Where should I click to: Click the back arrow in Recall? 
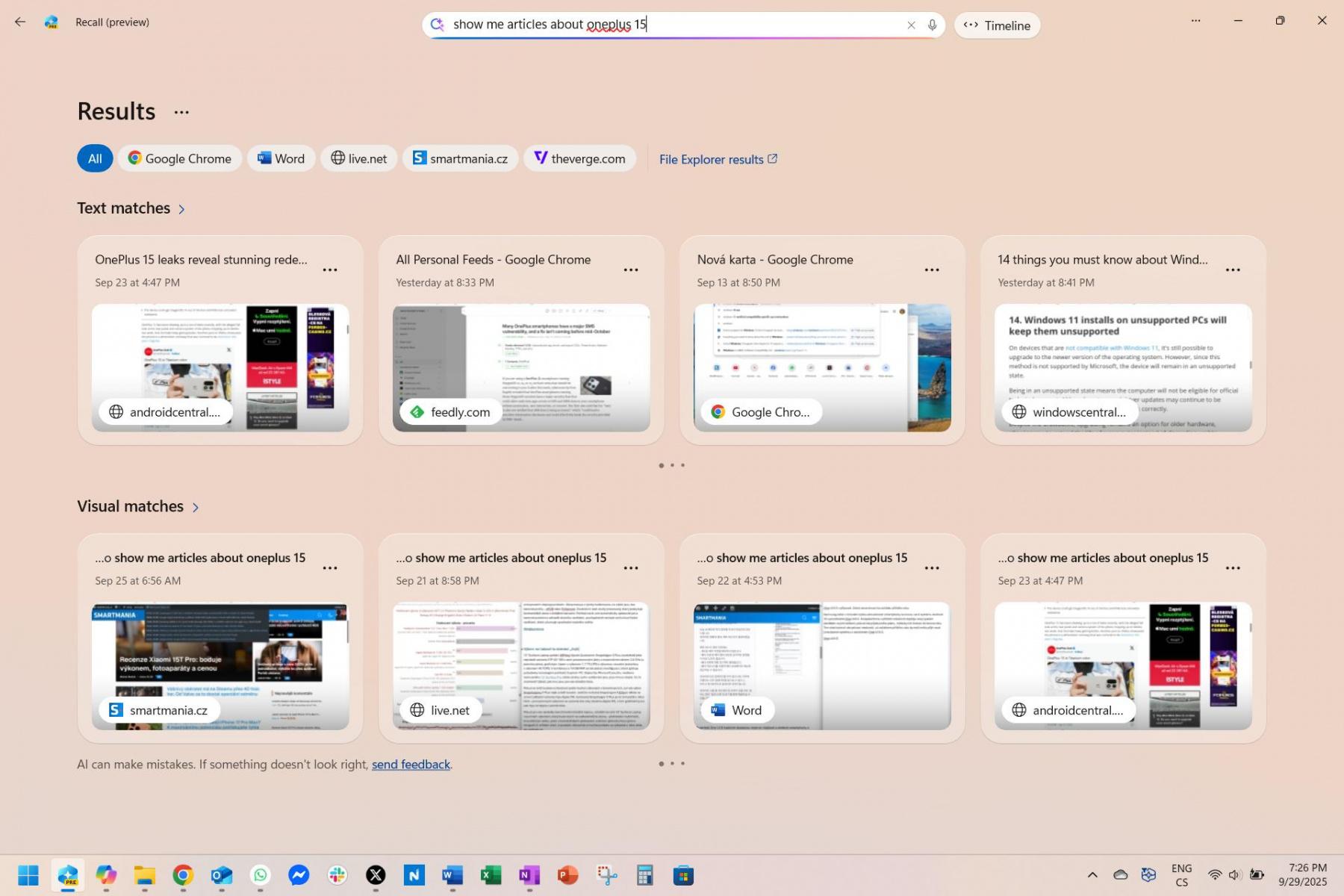20,22
